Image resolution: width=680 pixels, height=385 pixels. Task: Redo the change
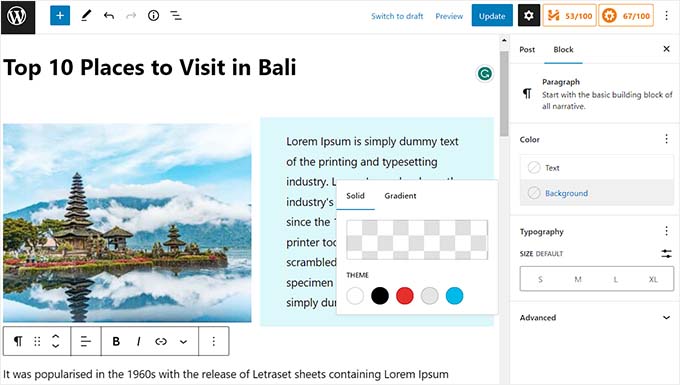[x=131, y=16]
